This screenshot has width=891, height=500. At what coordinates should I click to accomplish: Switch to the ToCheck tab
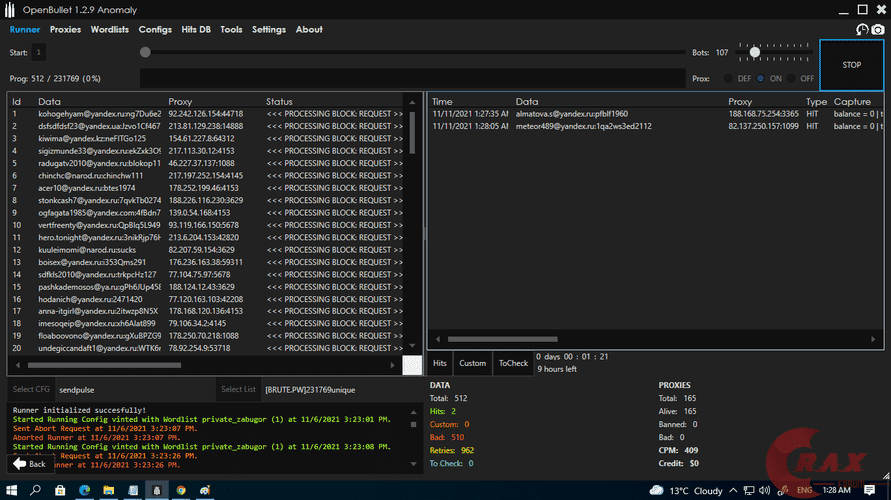click(x=513, y=363)
